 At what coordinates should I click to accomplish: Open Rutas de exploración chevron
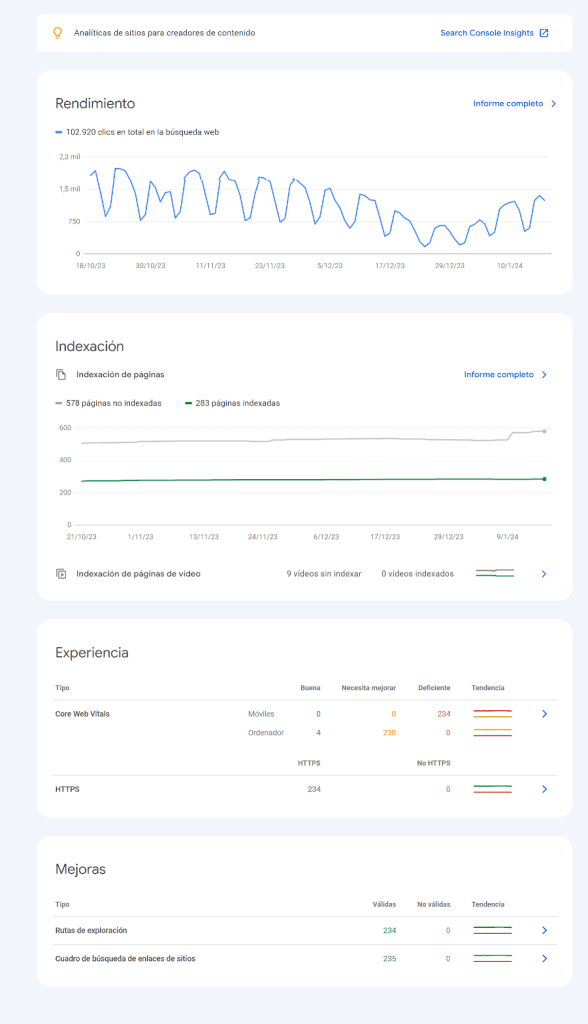click(544, 930)
